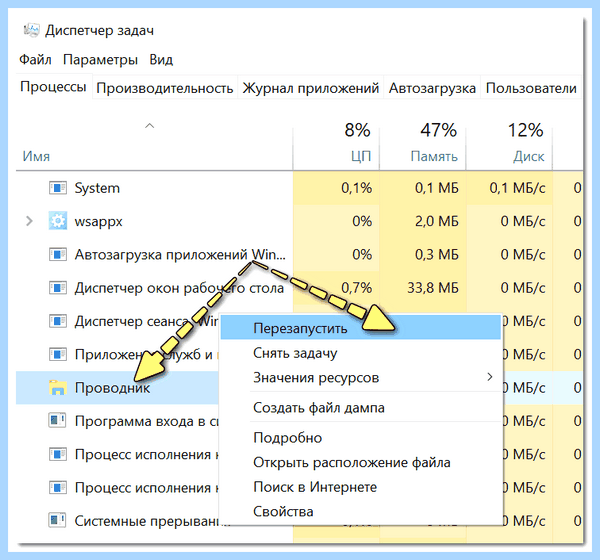Switch to the Автозагрузка tab
Screen dimensions: 600x560
pos(432,88)
